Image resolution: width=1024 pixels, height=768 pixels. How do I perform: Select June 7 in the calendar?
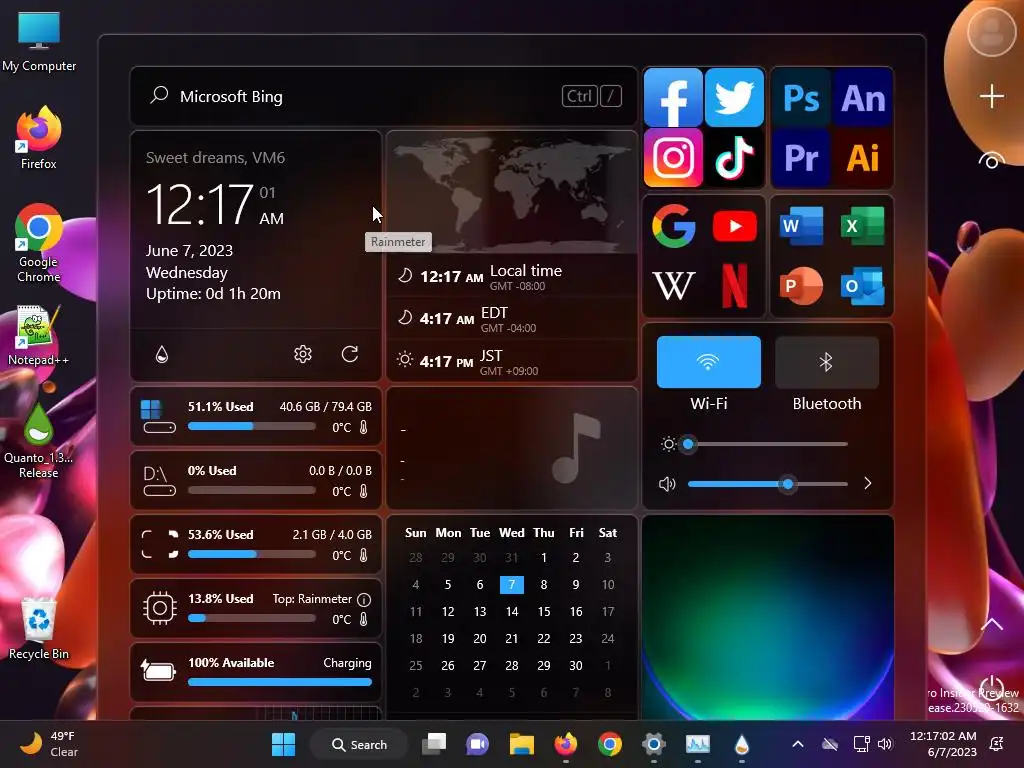click(511, 584)
